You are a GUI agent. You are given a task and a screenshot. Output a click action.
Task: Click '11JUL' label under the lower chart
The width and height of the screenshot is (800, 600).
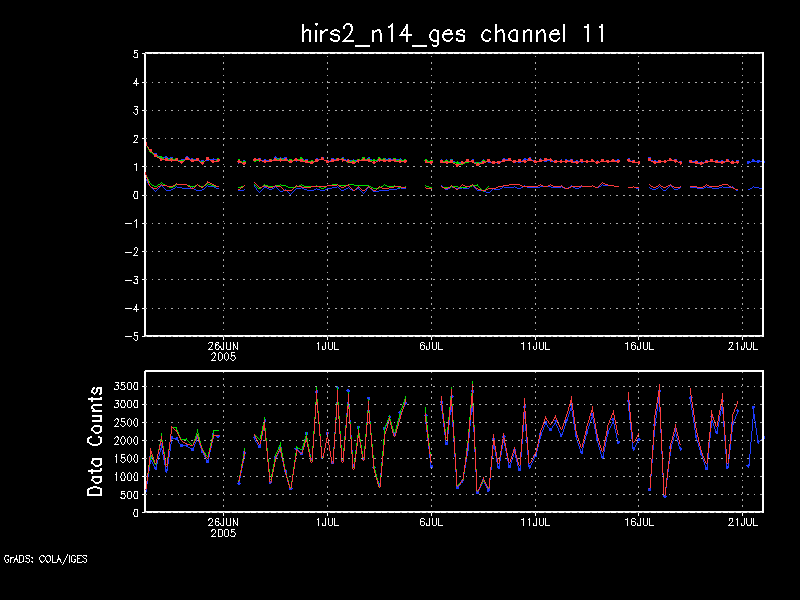pyautogui.click(x=535, y=522)
